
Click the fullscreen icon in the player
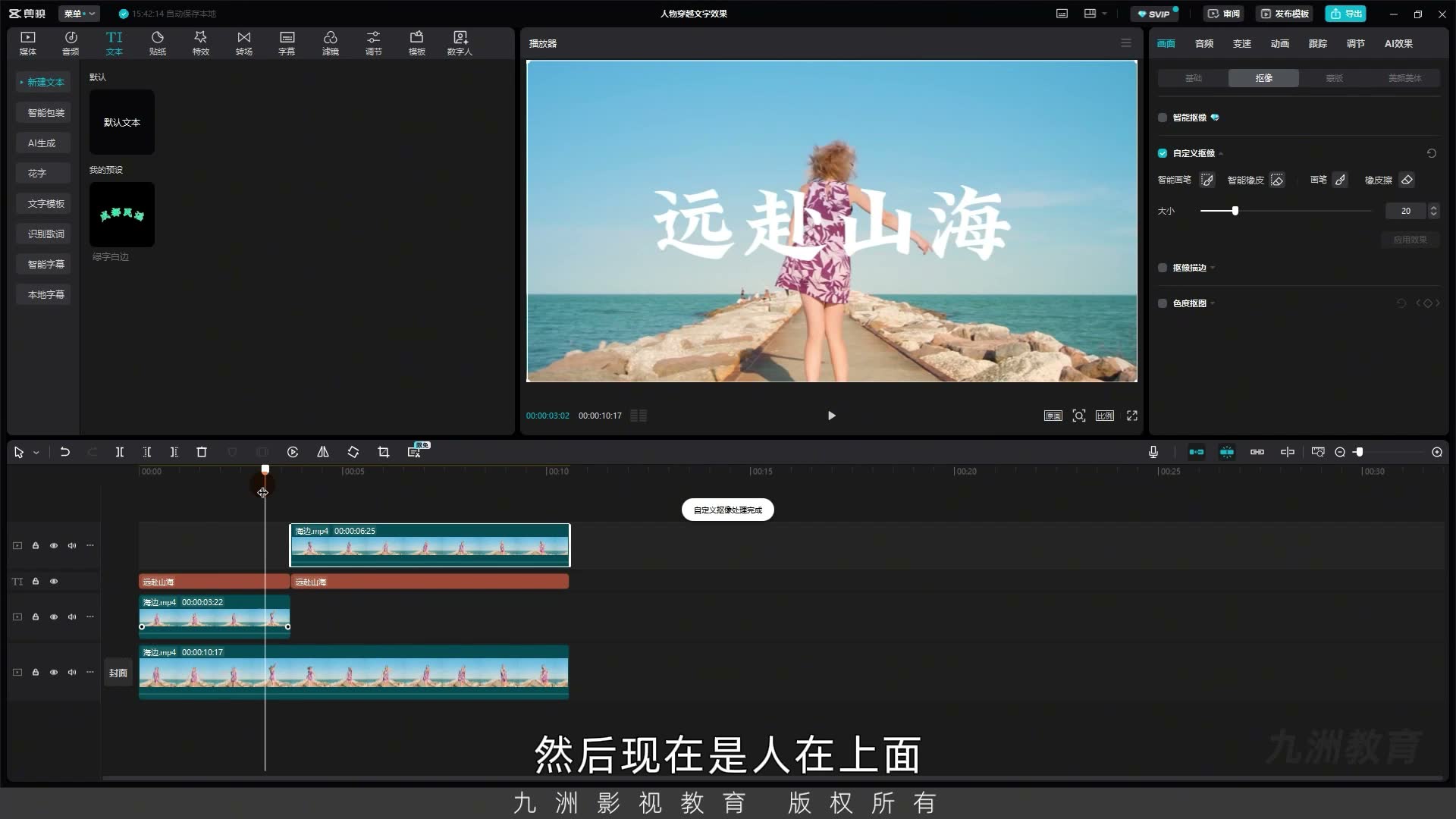point(1132,416)
